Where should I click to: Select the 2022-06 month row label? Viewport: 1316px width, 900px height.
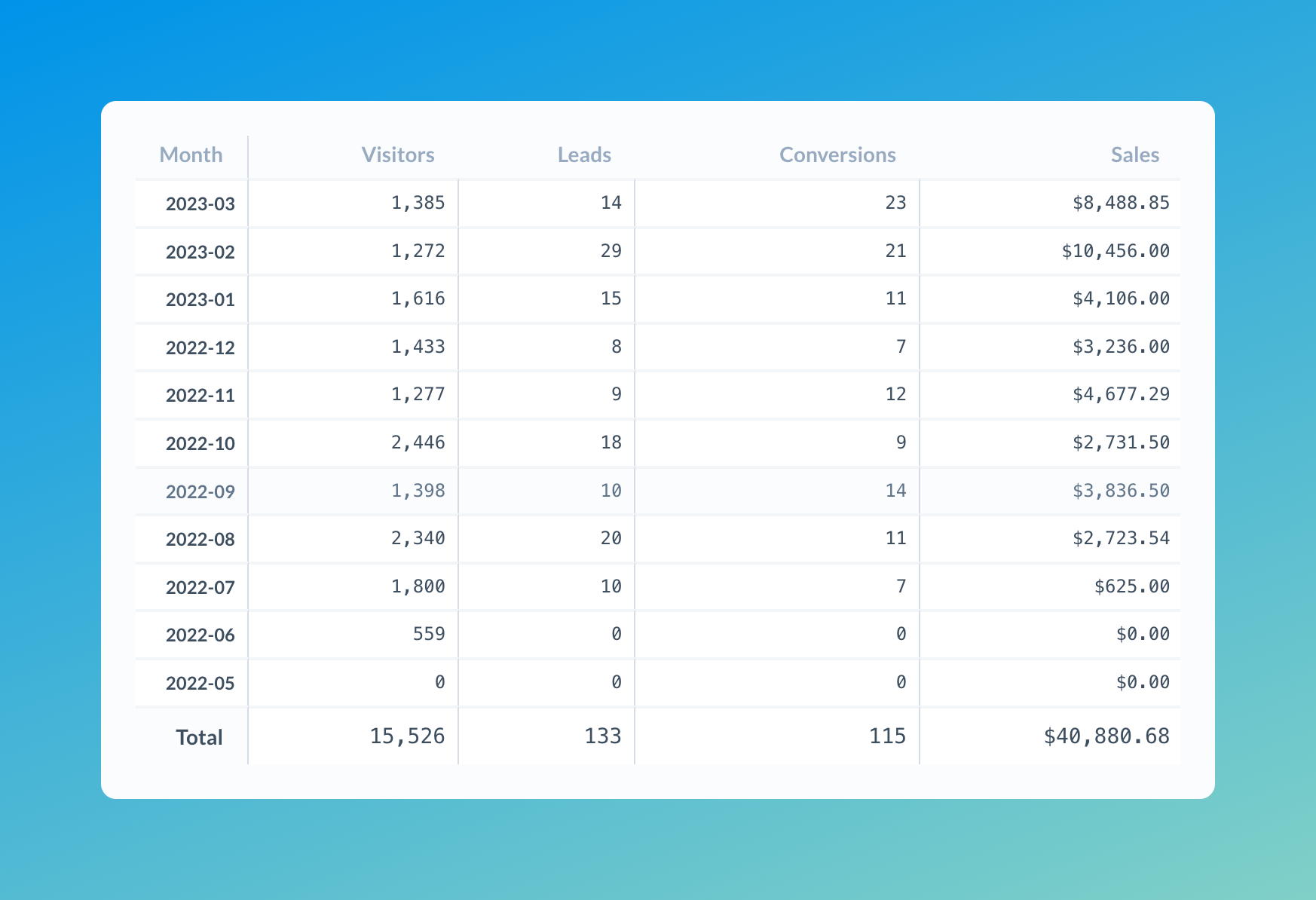[200, 635]
